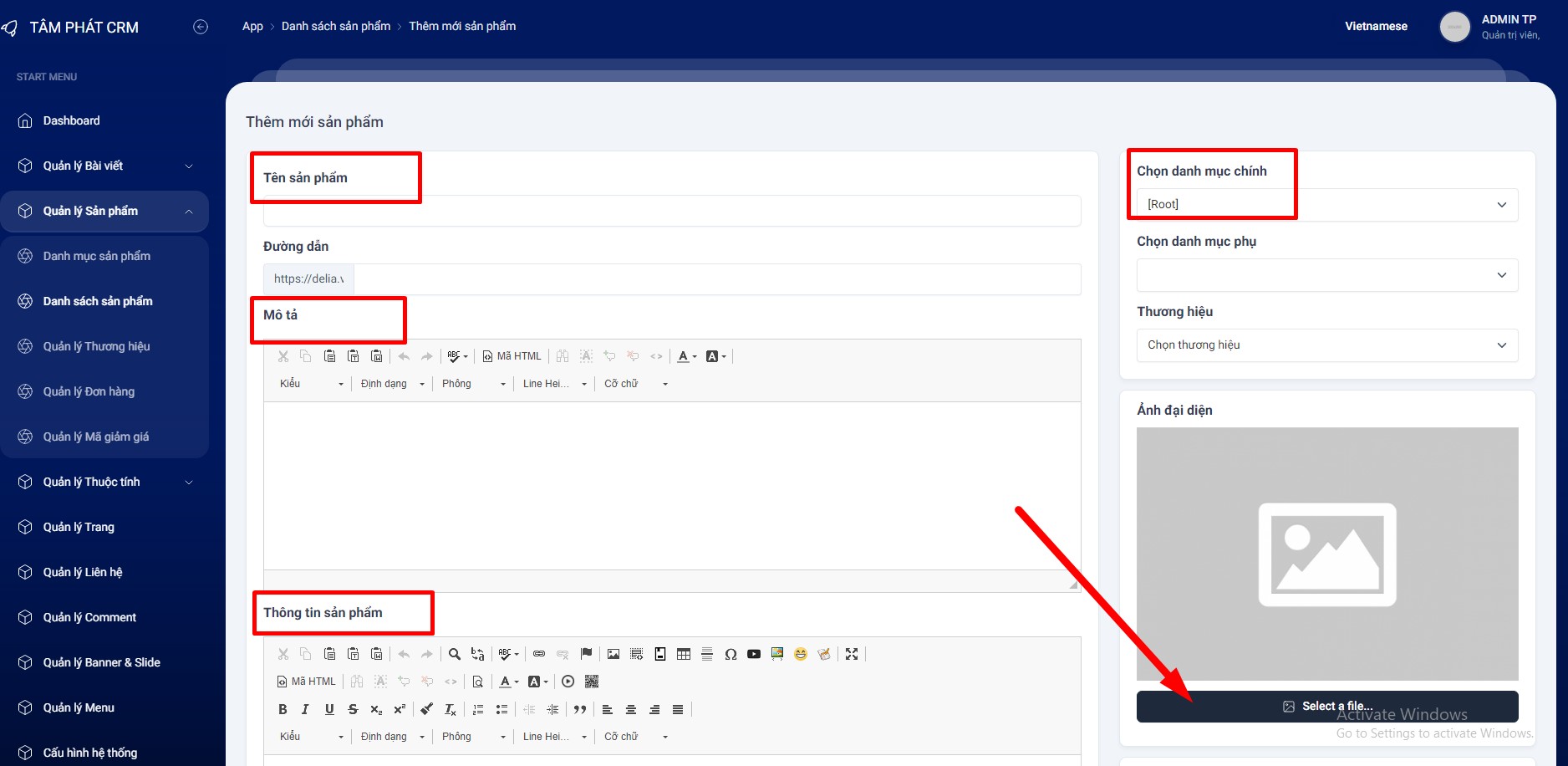Click the Select a file button
Viewport: 1568px width, 766px height.
pos(1326,707)
